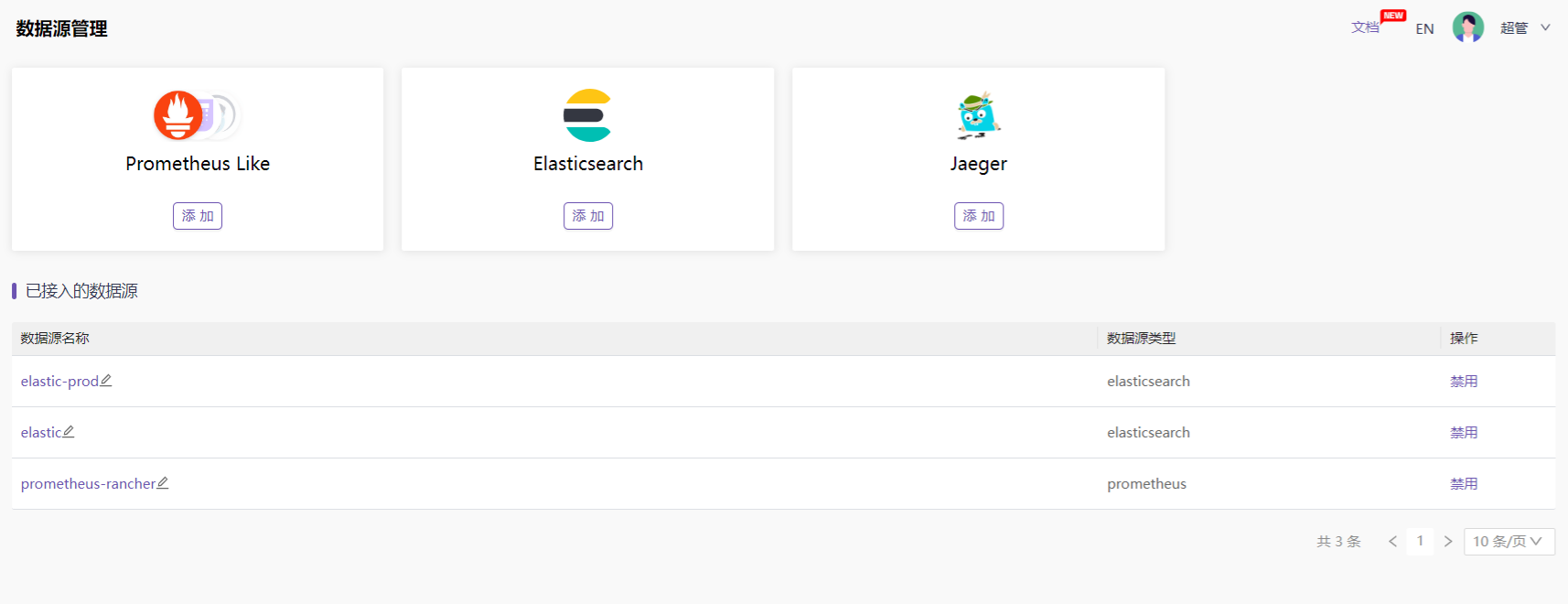Open the 10 条/页 page size dropdown
The image size is (1568, 604).
point(1509,541)
